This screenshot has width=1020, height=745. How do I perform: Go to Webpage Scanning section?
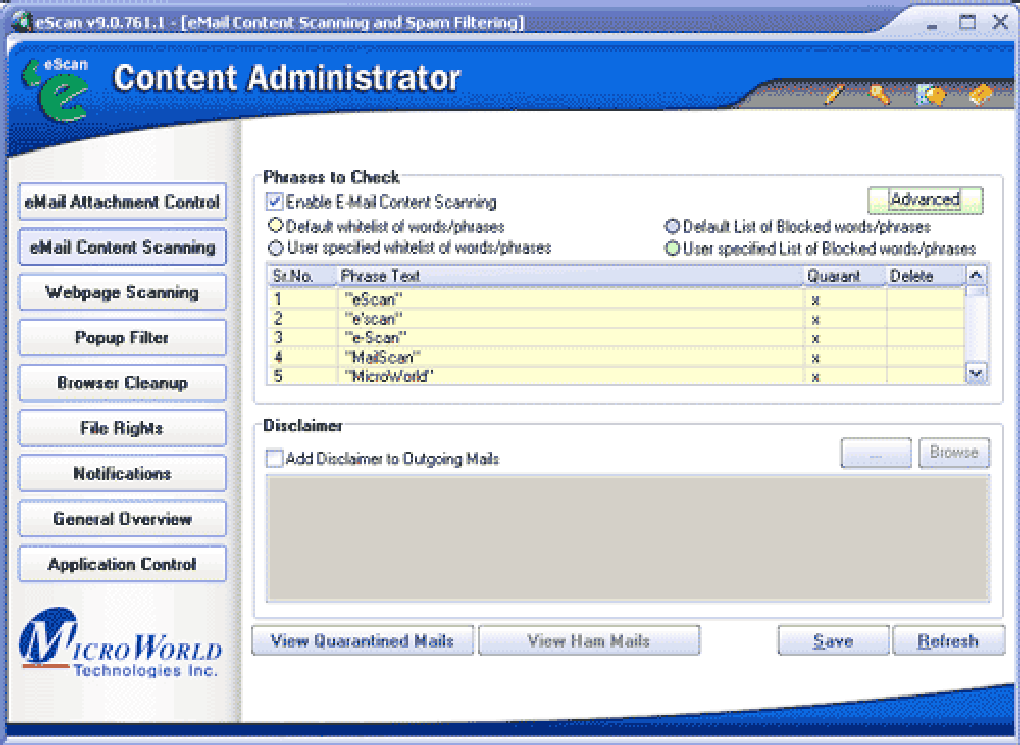coord(122,292)
